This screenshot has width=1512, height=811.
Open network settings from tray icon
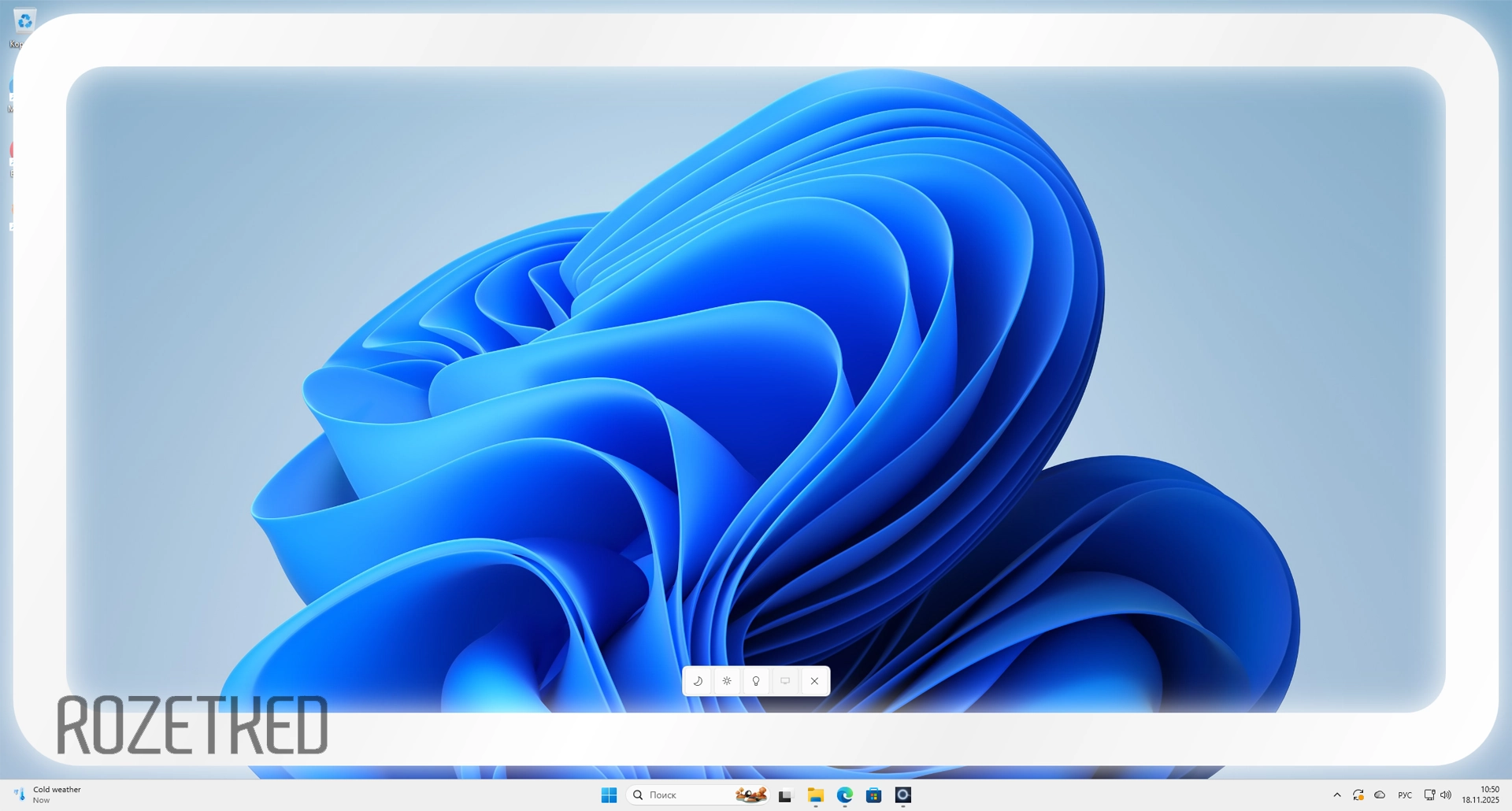point(1429,795)
